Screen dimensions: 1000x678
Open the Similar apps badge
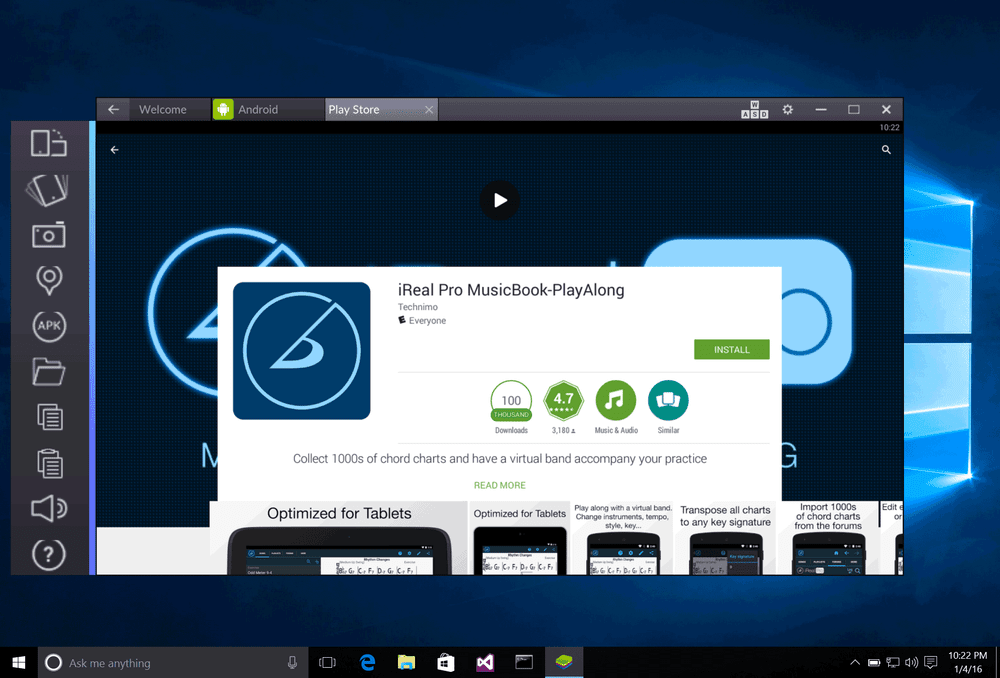coord(668,407)
